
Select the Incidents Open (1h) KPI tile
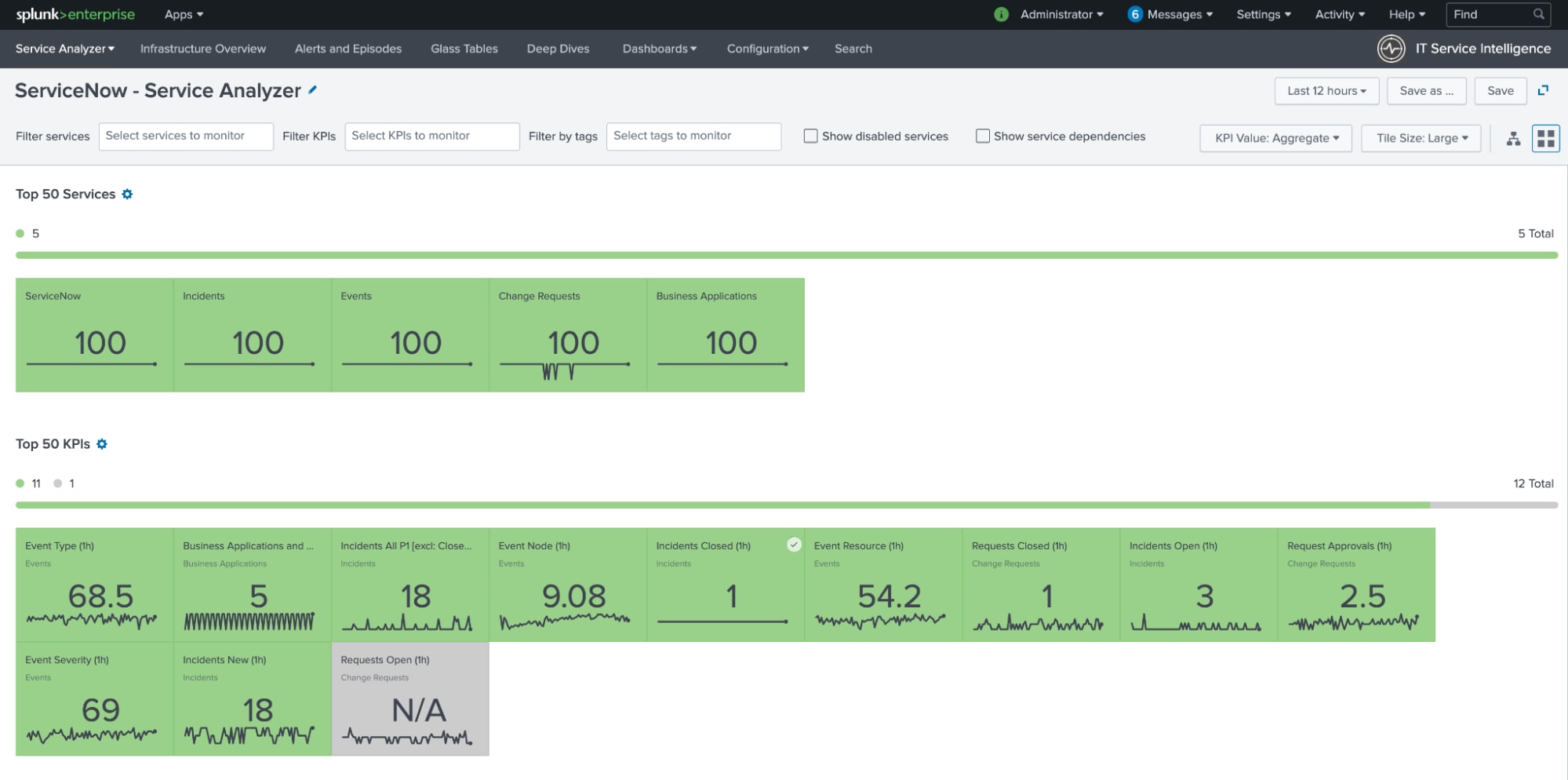point(1199,585)
